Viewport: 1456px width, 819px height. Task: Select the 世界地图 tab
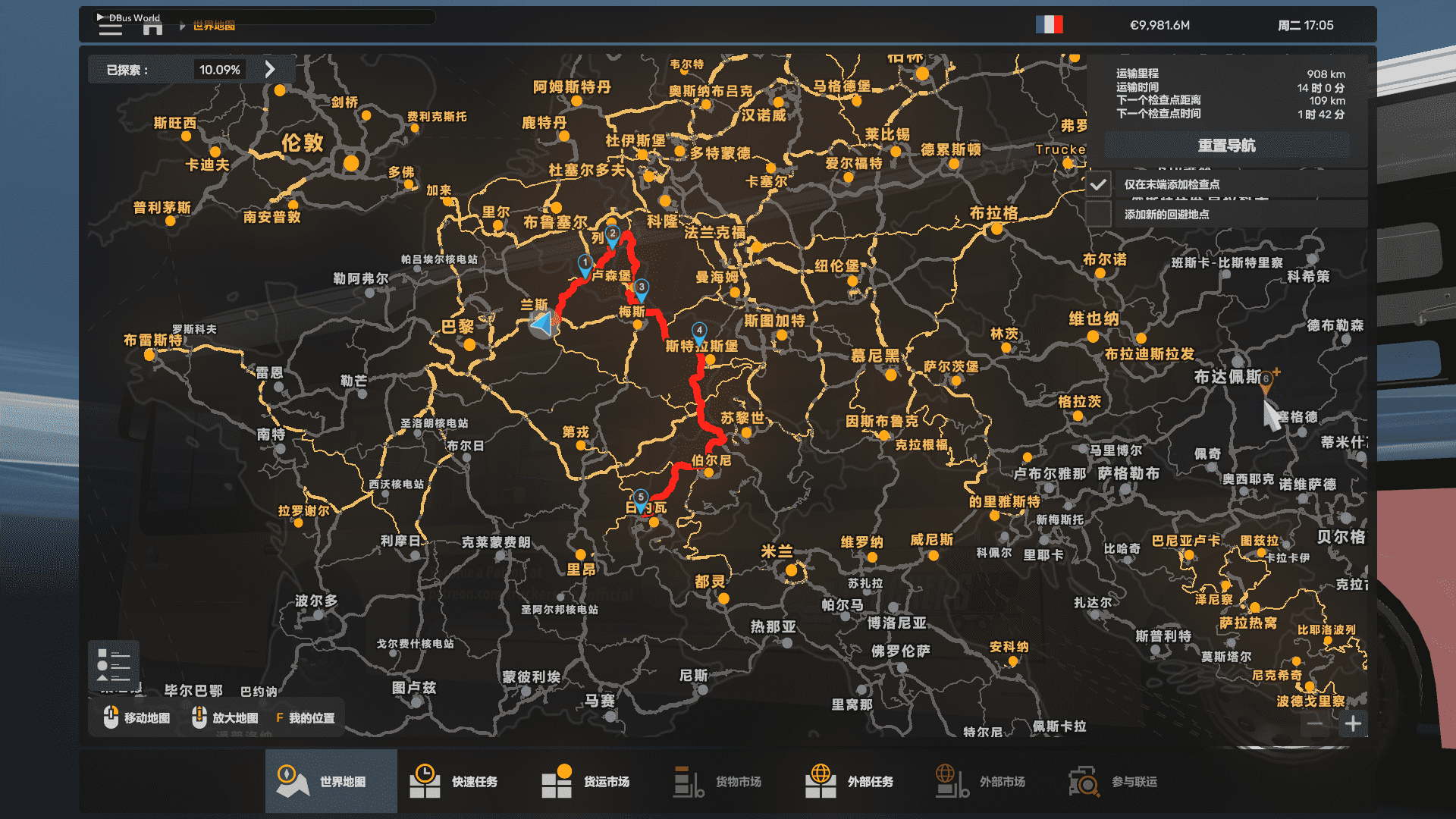[331, 781]
